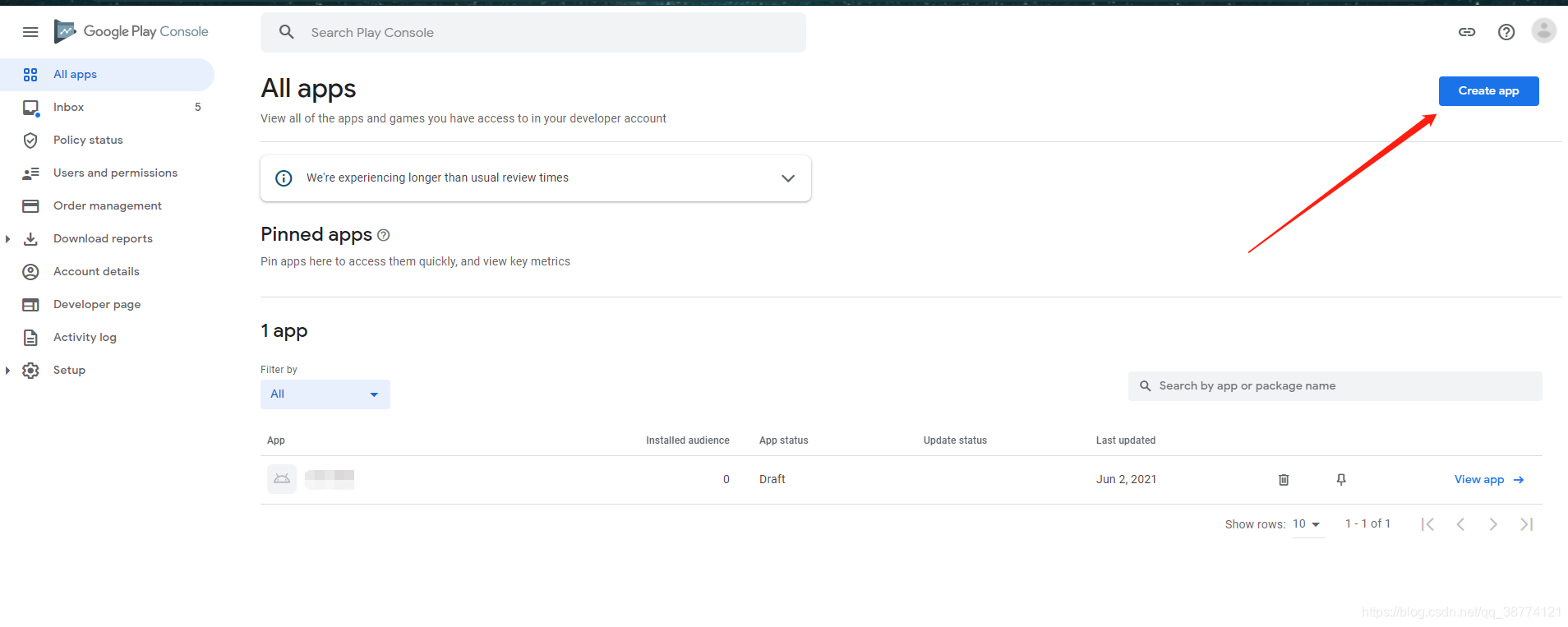Pin the draft app with pin icon
The height and width of the screenshot is (627, 1568).
point(1341,480)
